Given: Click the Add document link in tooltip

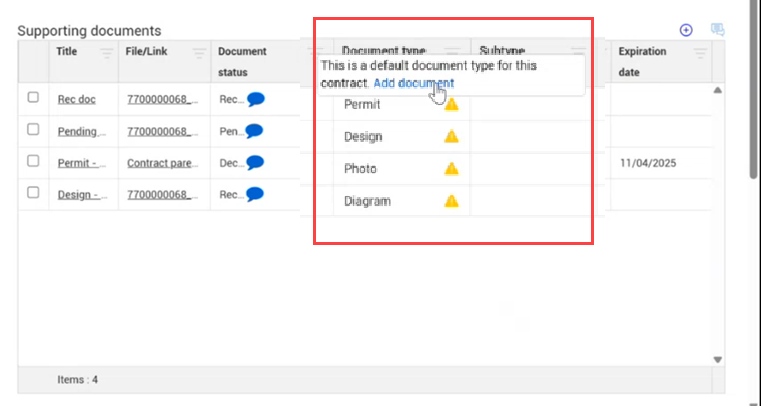Looking at the screenshot, I should (414, 83).
